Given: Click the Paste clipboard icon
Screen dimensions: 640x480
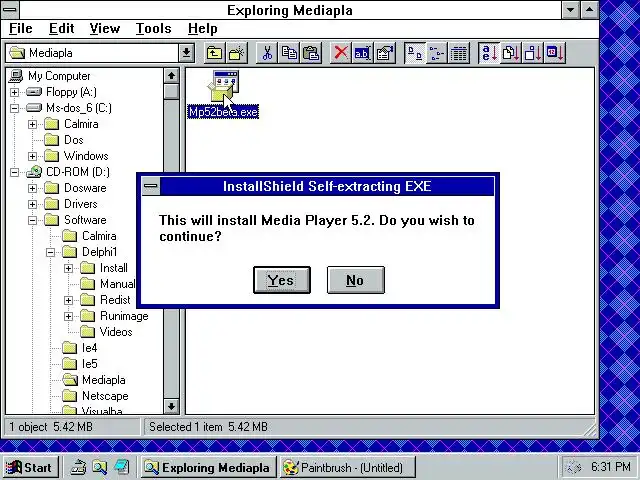Looking at the screenshot, I should pyautogui.click(x=311, y=53).
